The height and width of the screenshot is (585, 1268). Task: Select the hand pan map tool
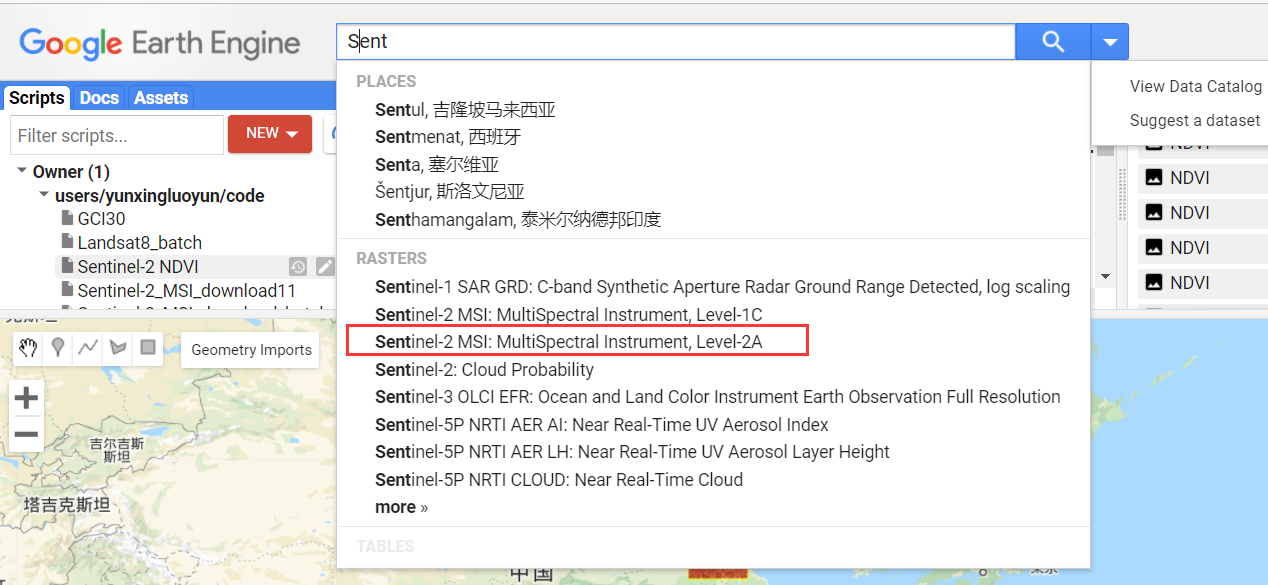[29, 348]
